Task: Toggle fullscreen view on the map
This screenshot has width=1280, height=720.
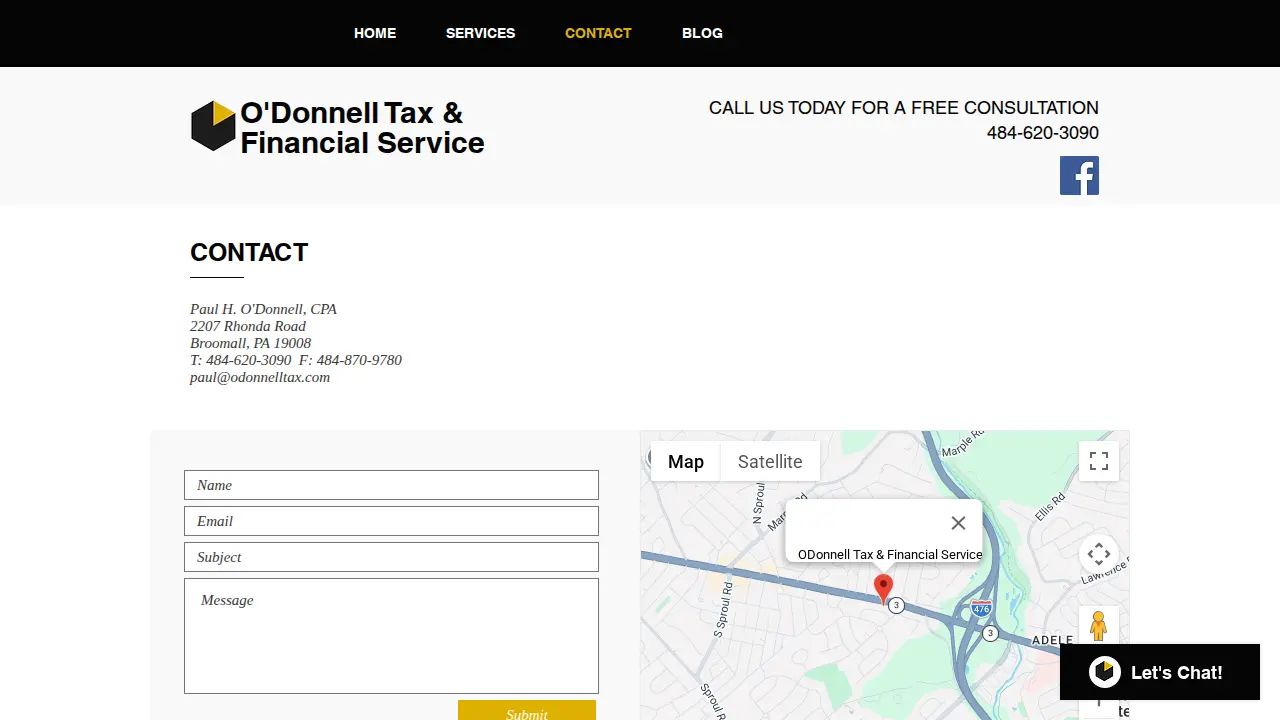Action: [x=1099, y=461]
